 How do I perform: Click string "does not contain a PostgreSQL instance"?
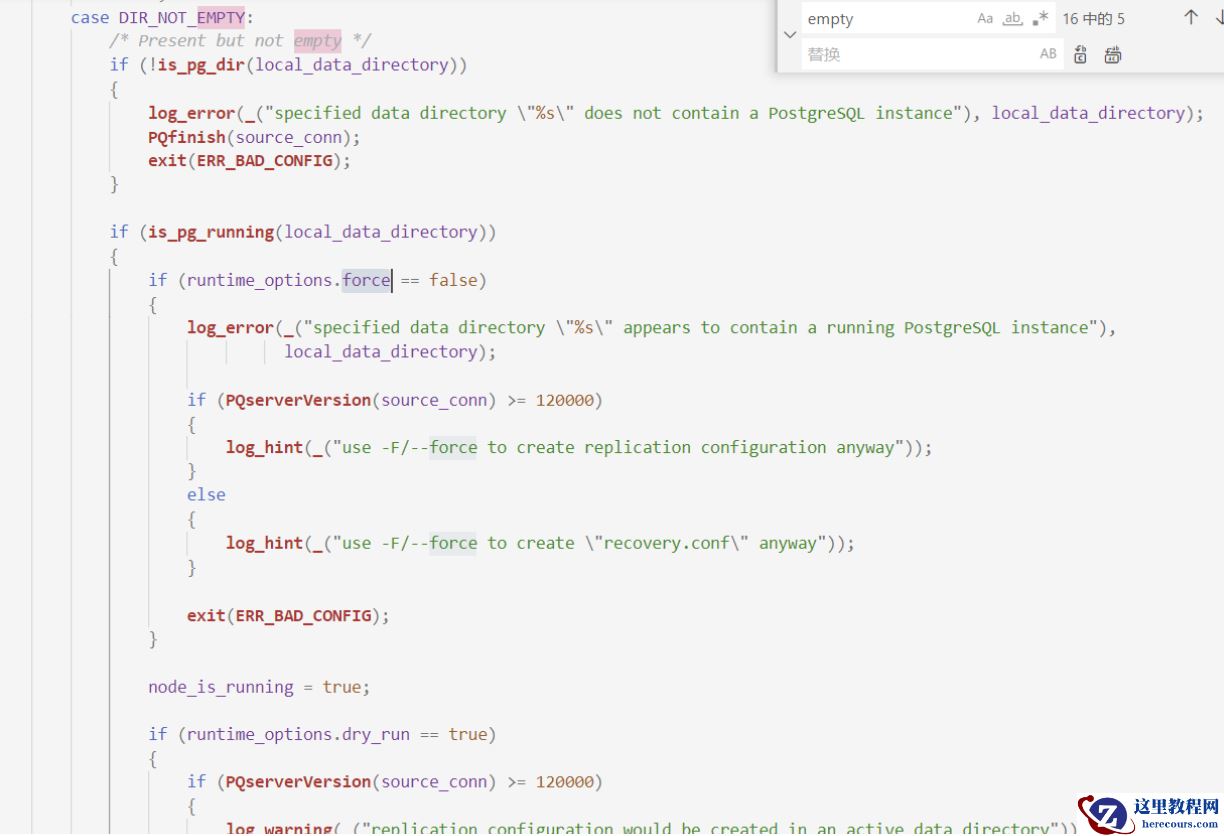click(x=769, y=113)
